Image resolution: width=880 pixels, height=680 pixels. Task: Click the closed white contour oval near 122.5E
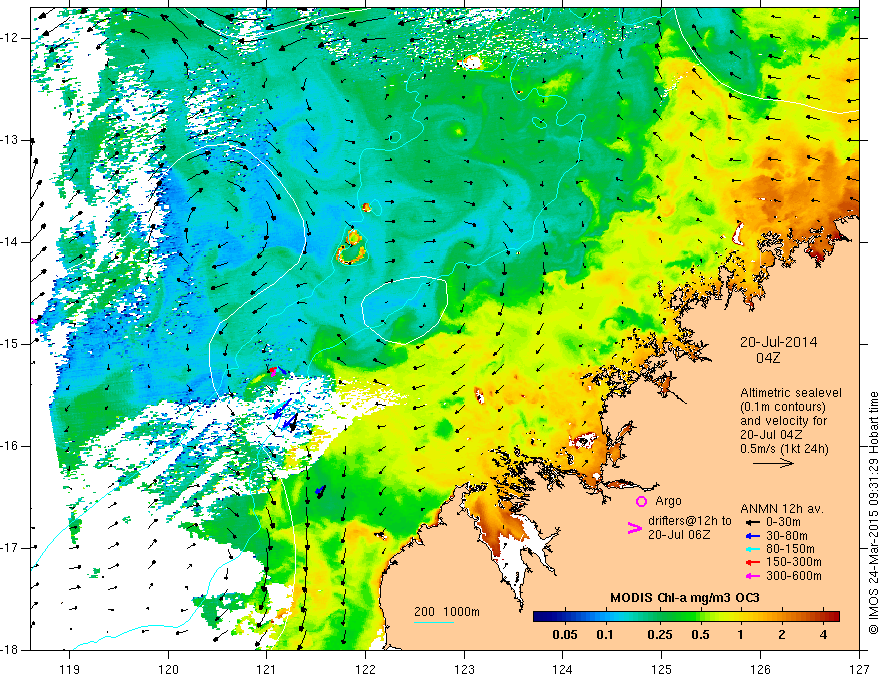[x=404, y=310]
